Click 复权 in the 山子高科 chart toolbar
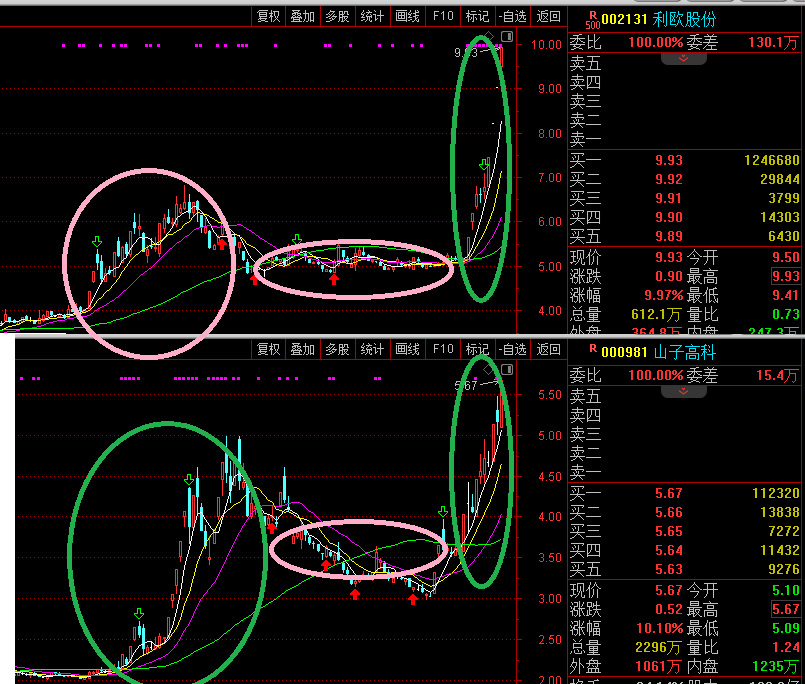805x684 pixels. pos(269,349)
